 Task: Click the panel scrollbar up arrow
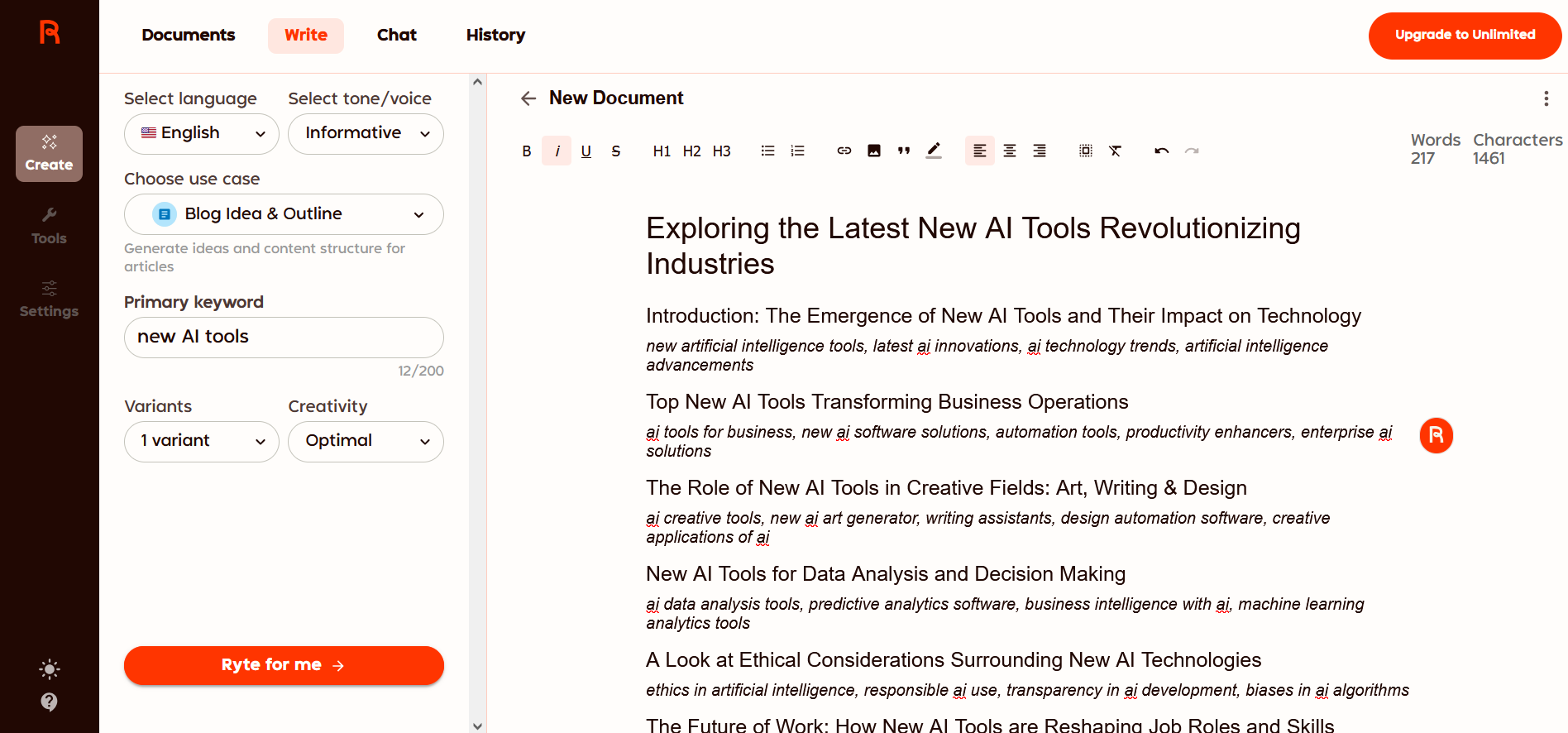click(x=477, y=82)
